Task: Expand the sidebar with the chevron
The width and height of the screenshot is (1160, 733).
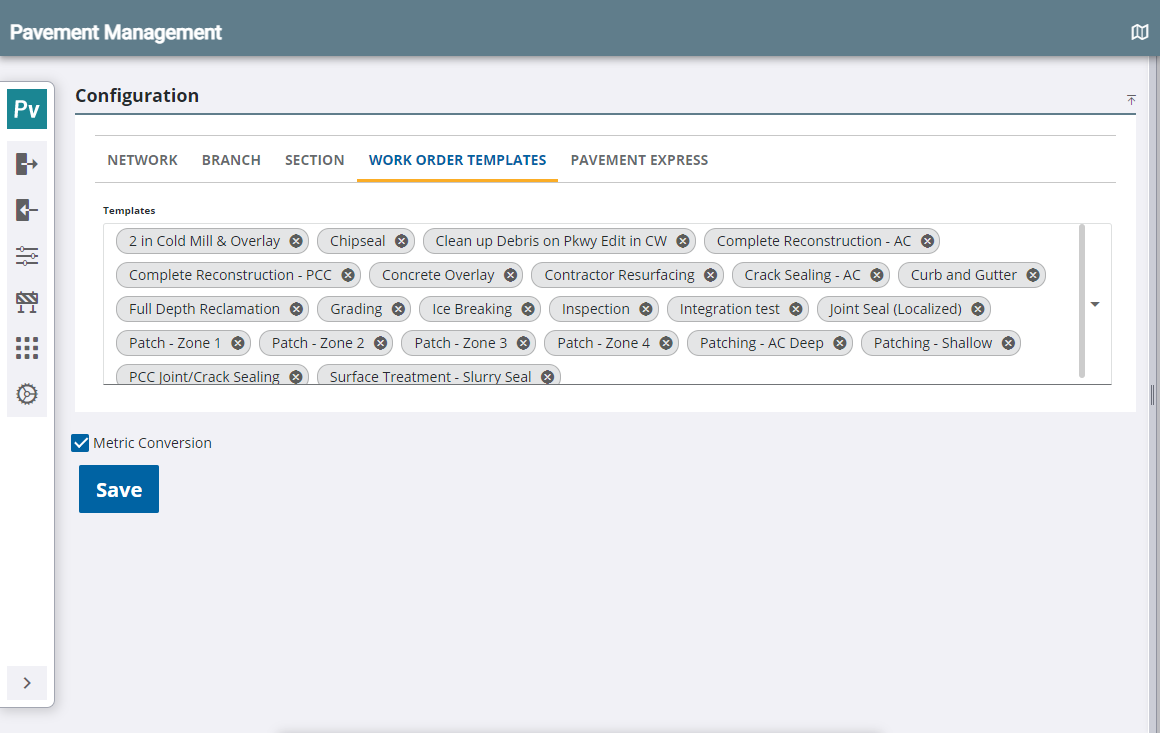Action: 27,683
